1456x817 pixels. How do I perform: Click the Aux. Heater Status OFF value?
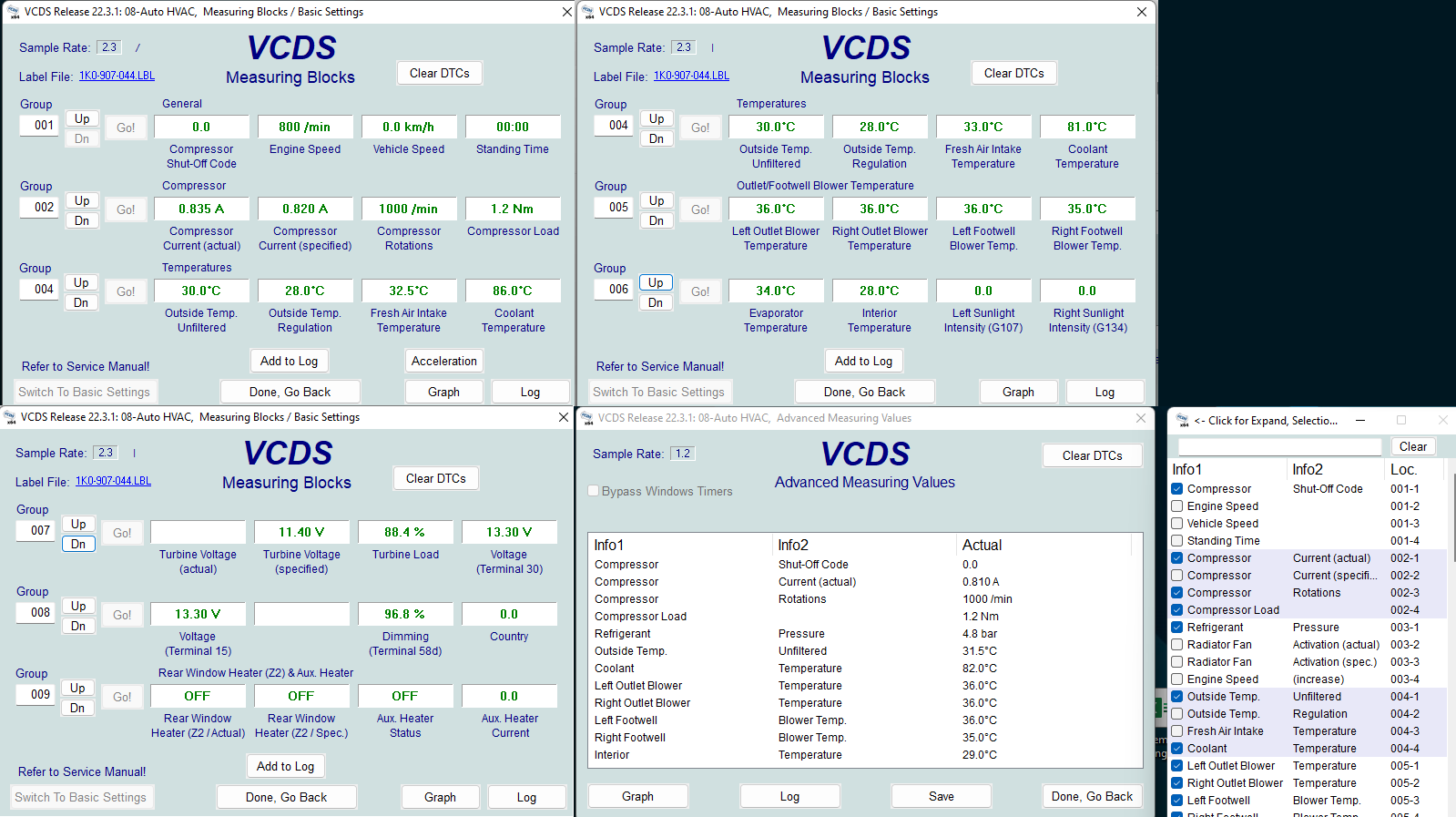(405, 696)
